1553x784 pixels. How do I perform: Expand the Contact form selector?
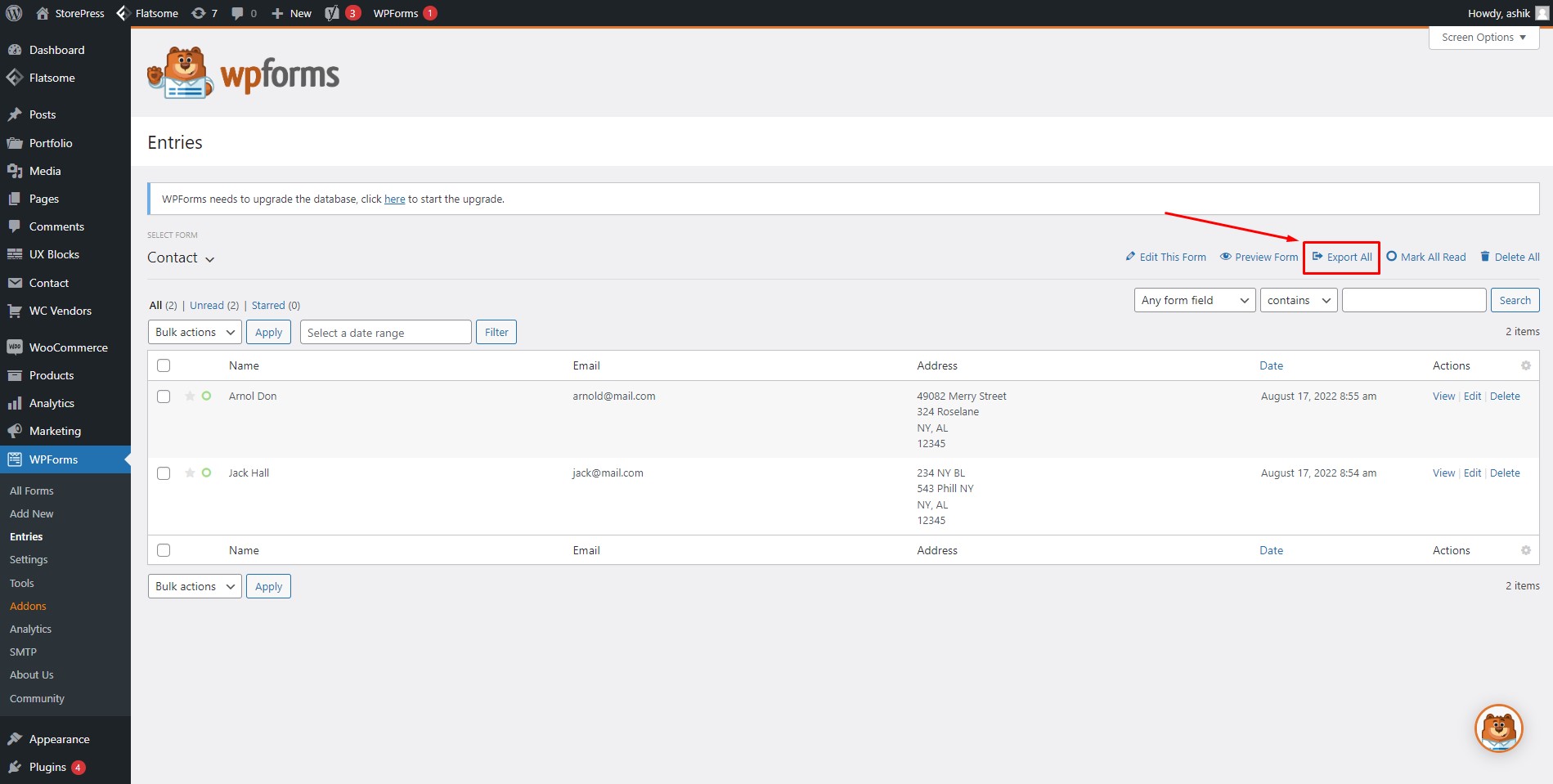[181, 258]
